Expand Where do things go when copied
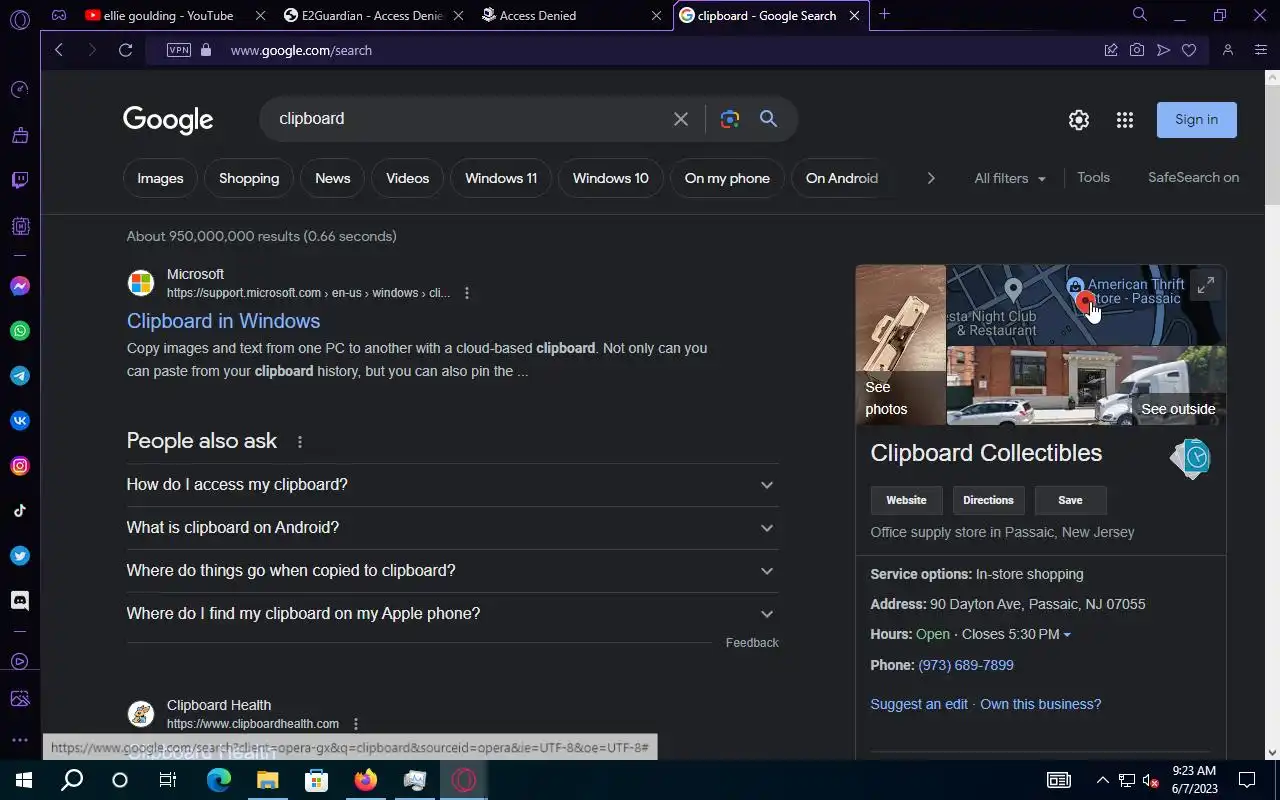This screenshot has width=1280, height=800. click(x=452, y=571)
